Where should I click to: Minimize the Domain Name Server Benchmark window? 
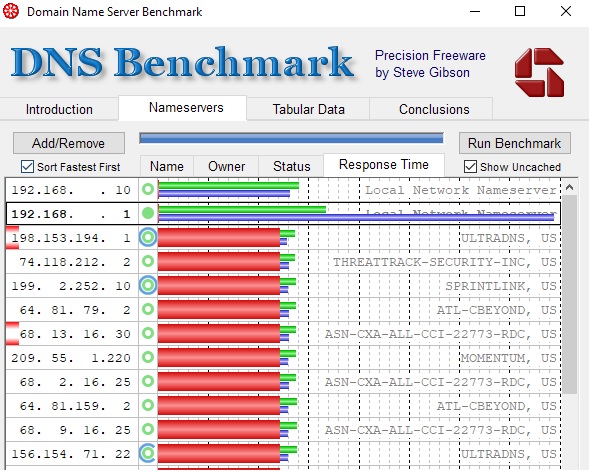475,11
